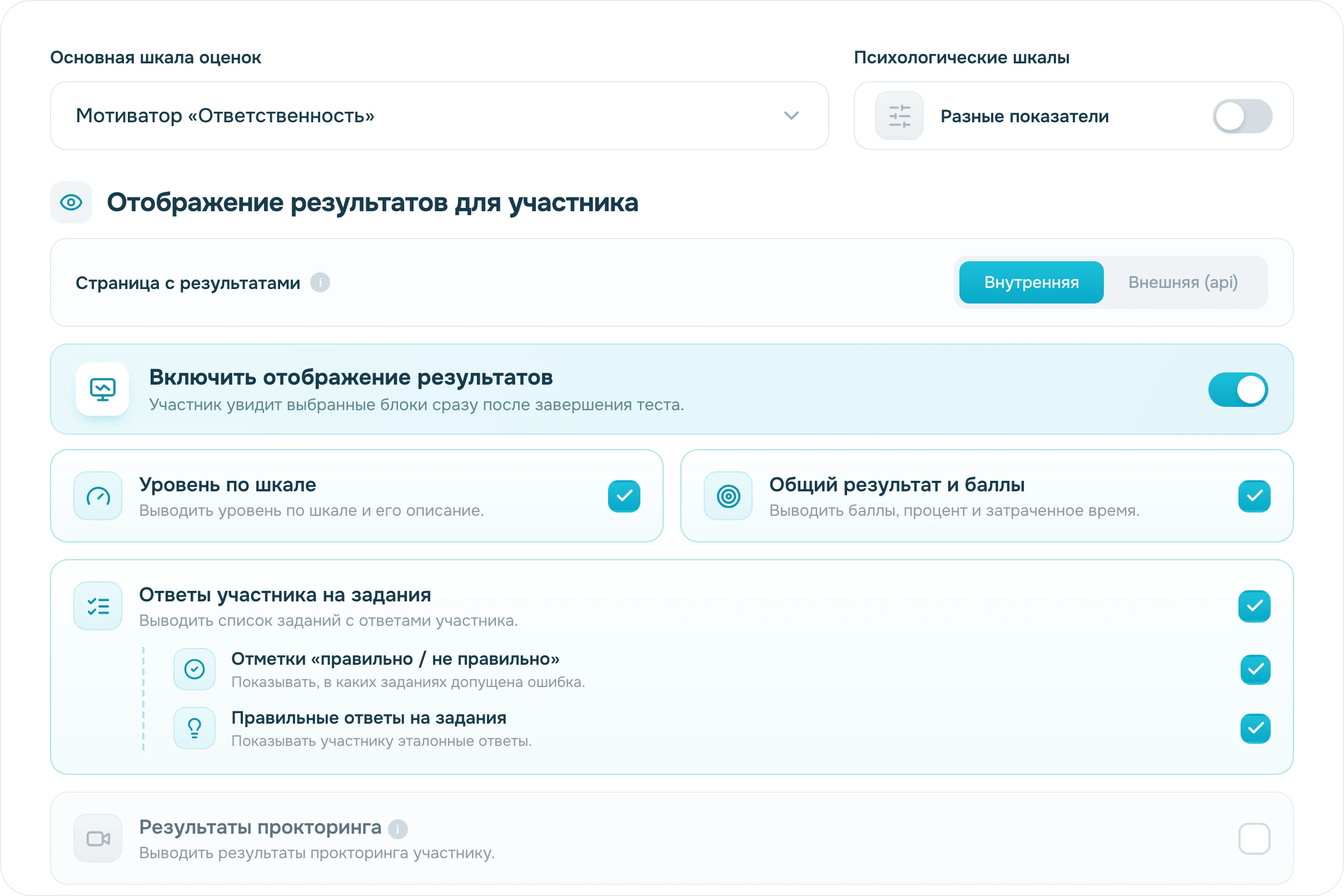Image resolution: width=1344 pixels, height=896 pixels.
Task: Click the checklist icon for Ответы участника
Action: point(98,606)
